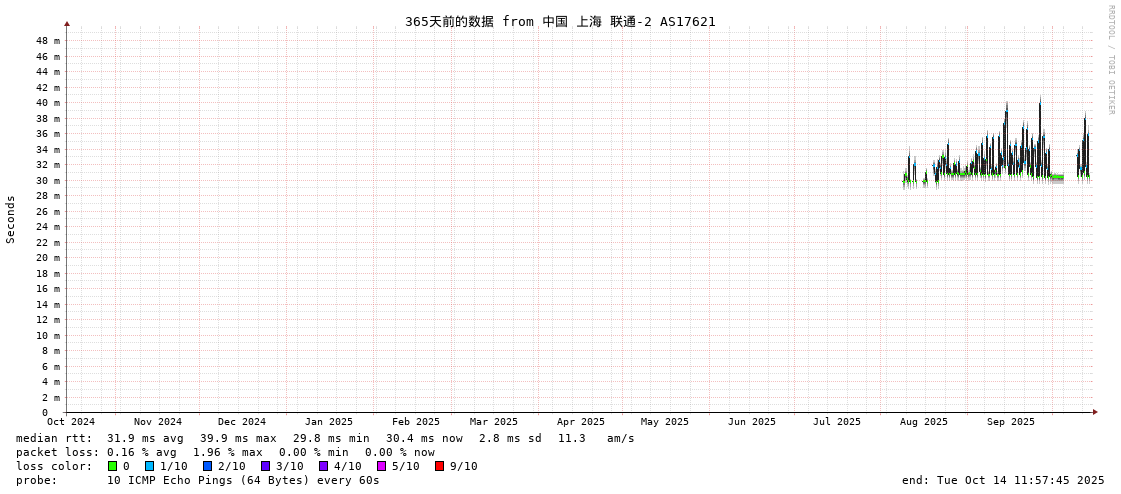Select the Oct 2024 label on time axis
The image size is (1121, 494).
(x=71, y=422)
